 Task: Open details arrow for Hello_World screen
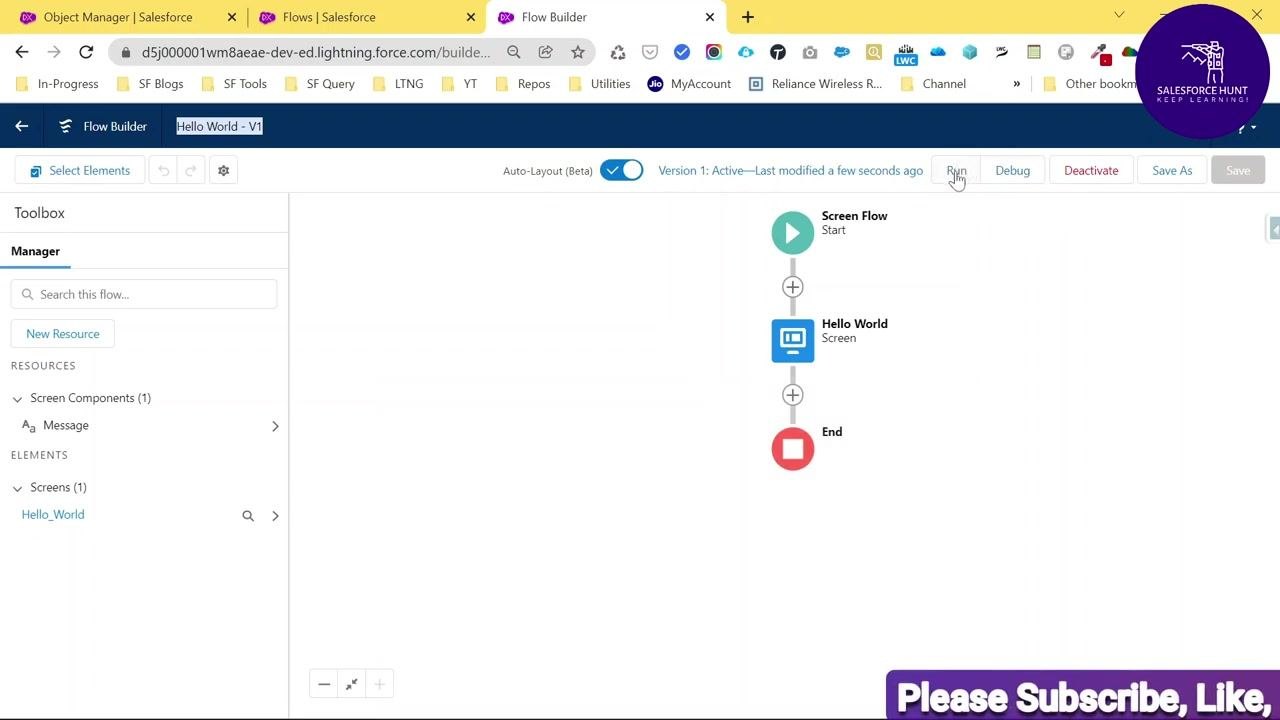pos(275,516)
